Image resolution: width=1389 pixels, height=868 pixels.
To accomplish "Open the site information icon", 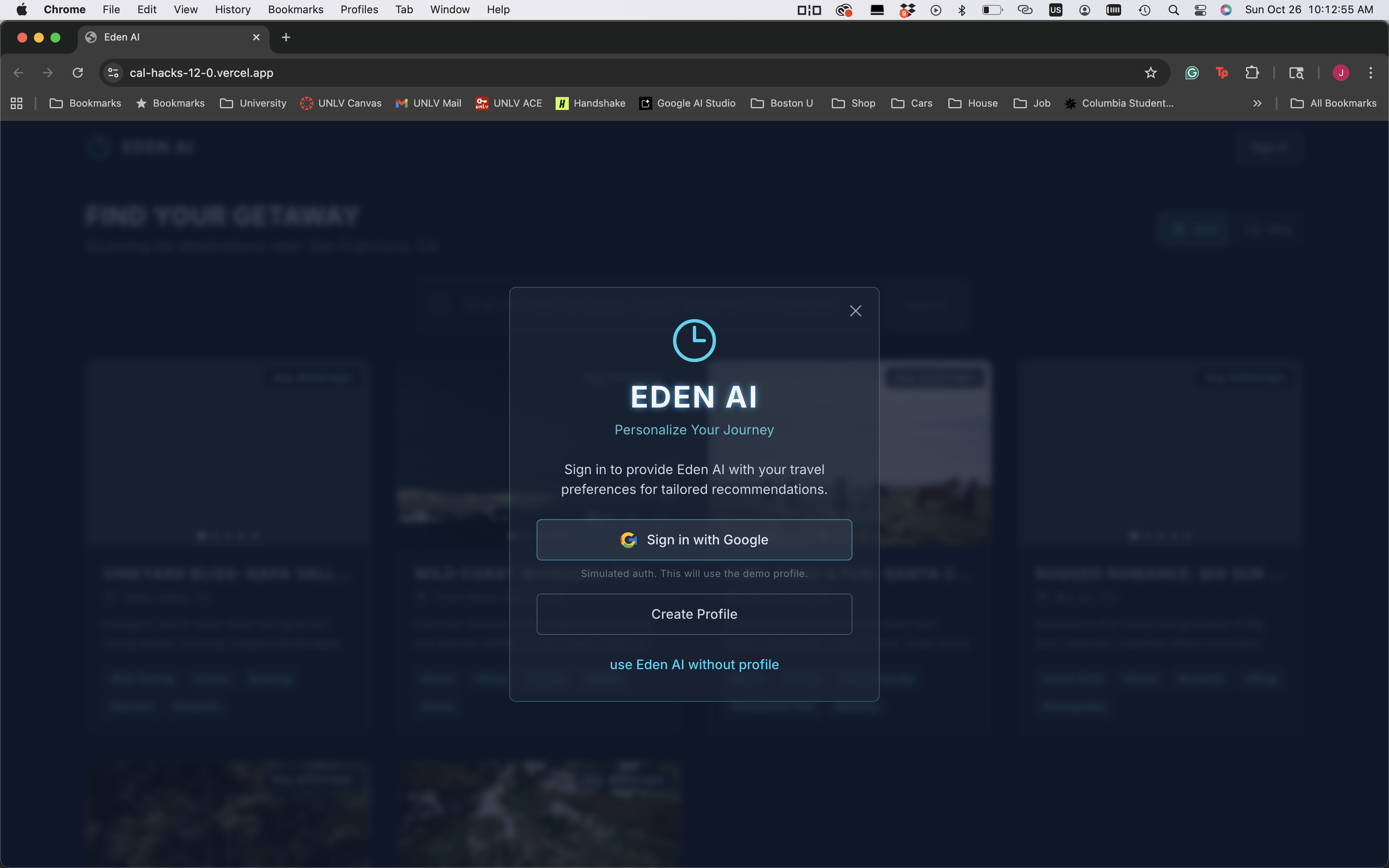I will [x=114, y=73].
